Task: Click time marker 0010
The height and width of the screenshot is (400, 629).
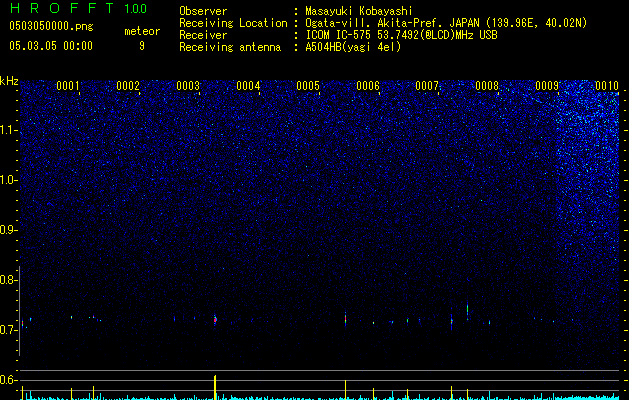Action: point(607,86)
